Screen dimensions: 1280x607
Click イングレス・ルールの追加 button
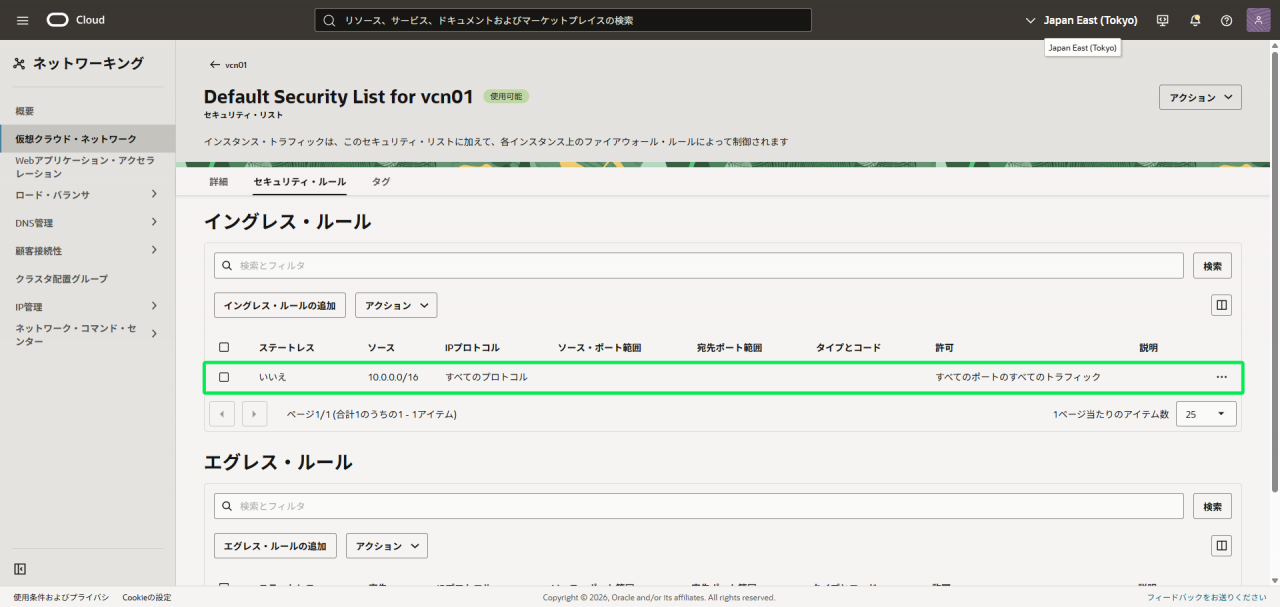click(280, 305)
